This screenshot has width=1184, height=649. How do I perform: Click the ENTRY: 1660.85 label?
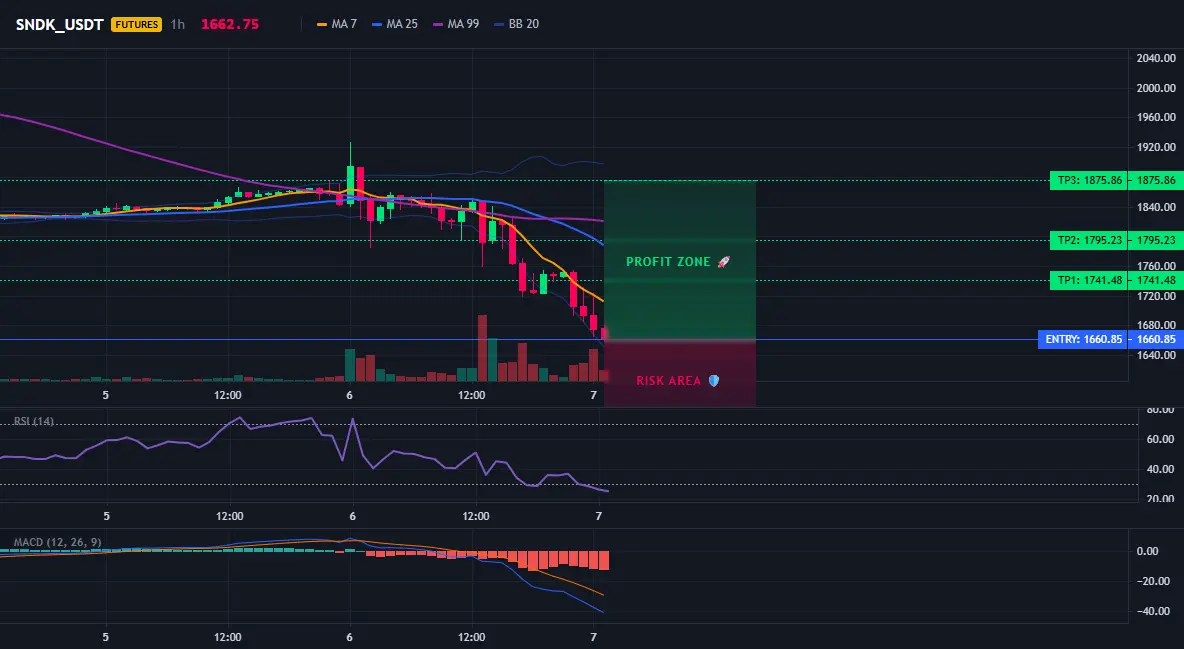pos(1083,339)
